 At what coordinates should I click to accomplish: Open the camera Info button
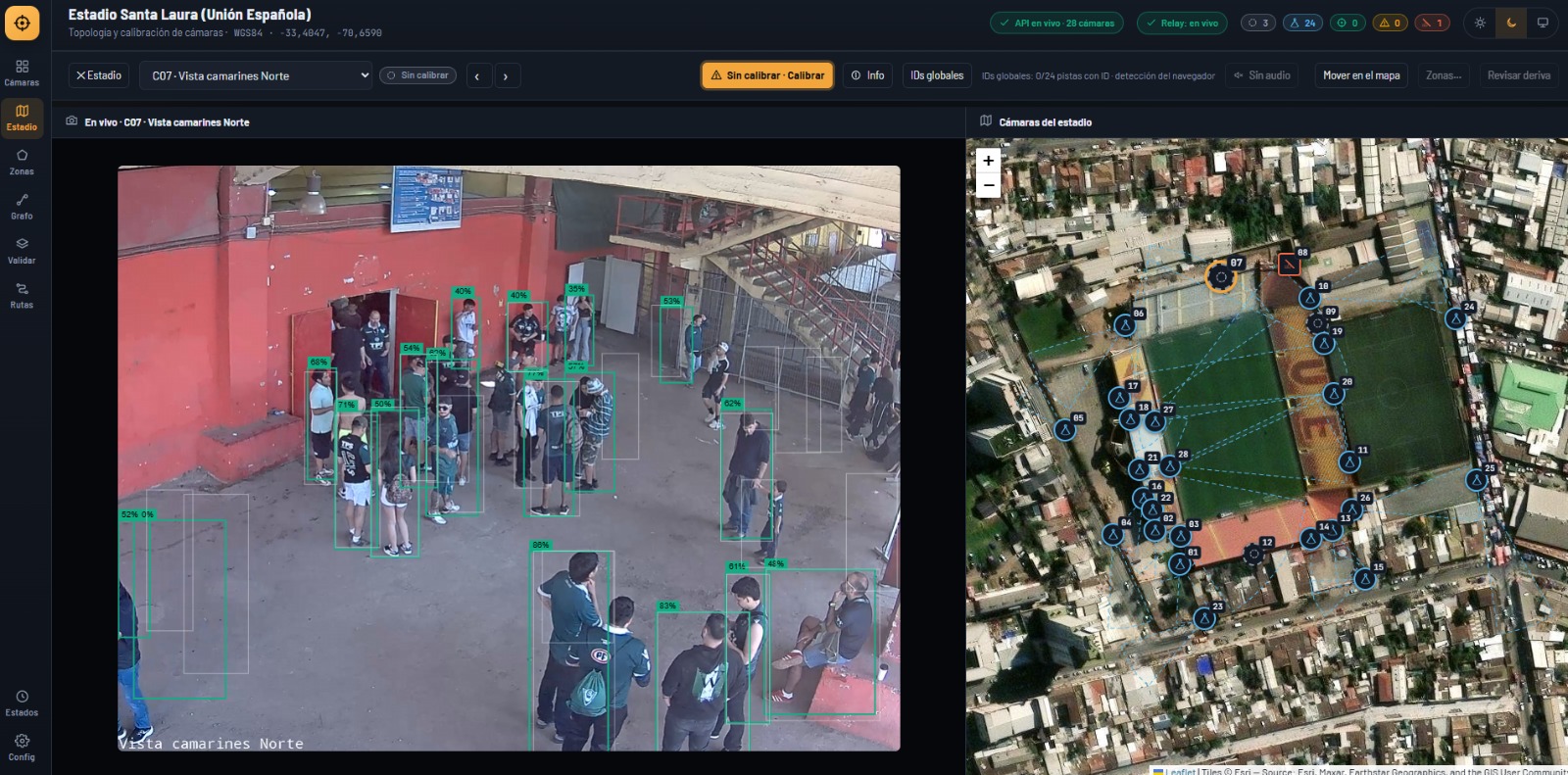[x=868, y=75]
